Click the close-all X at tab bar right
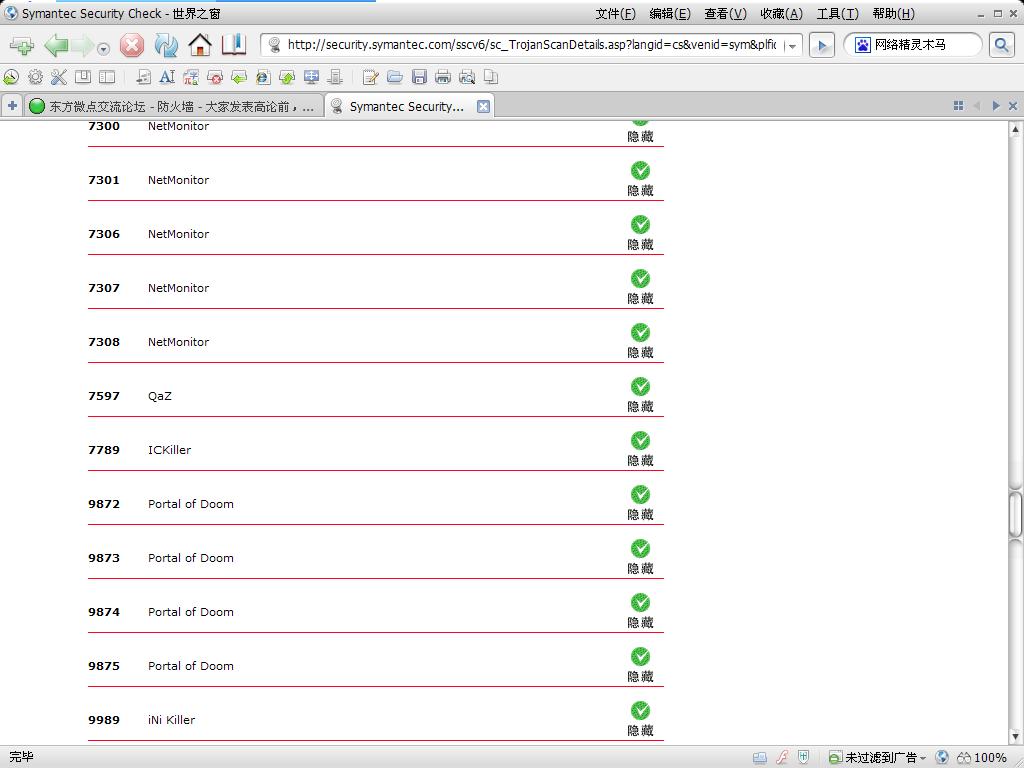 [x=1013, y=106]
